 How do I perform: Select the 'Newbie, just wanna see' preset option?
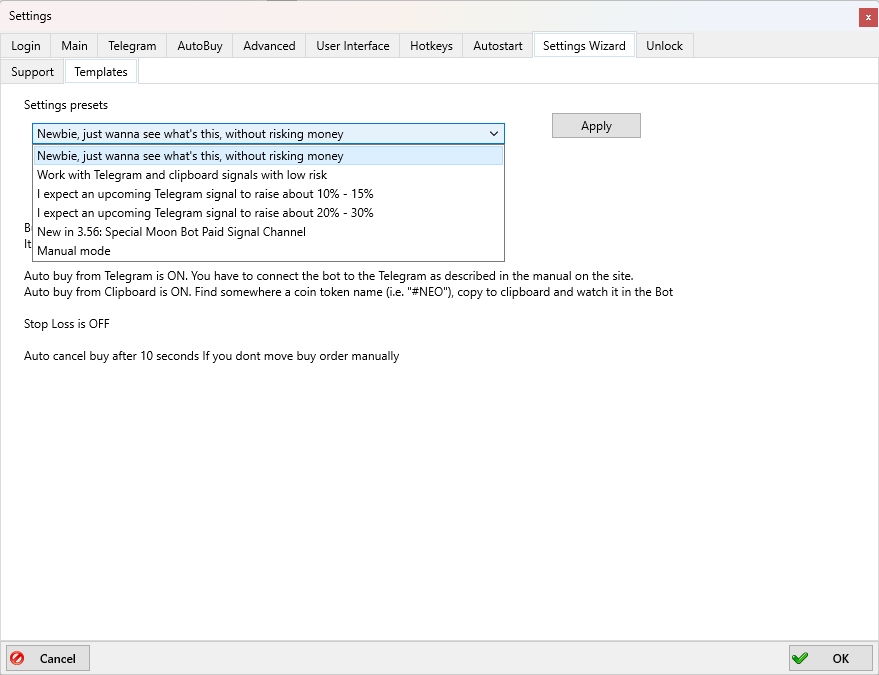pyautogui.click(x=190, y=156)
